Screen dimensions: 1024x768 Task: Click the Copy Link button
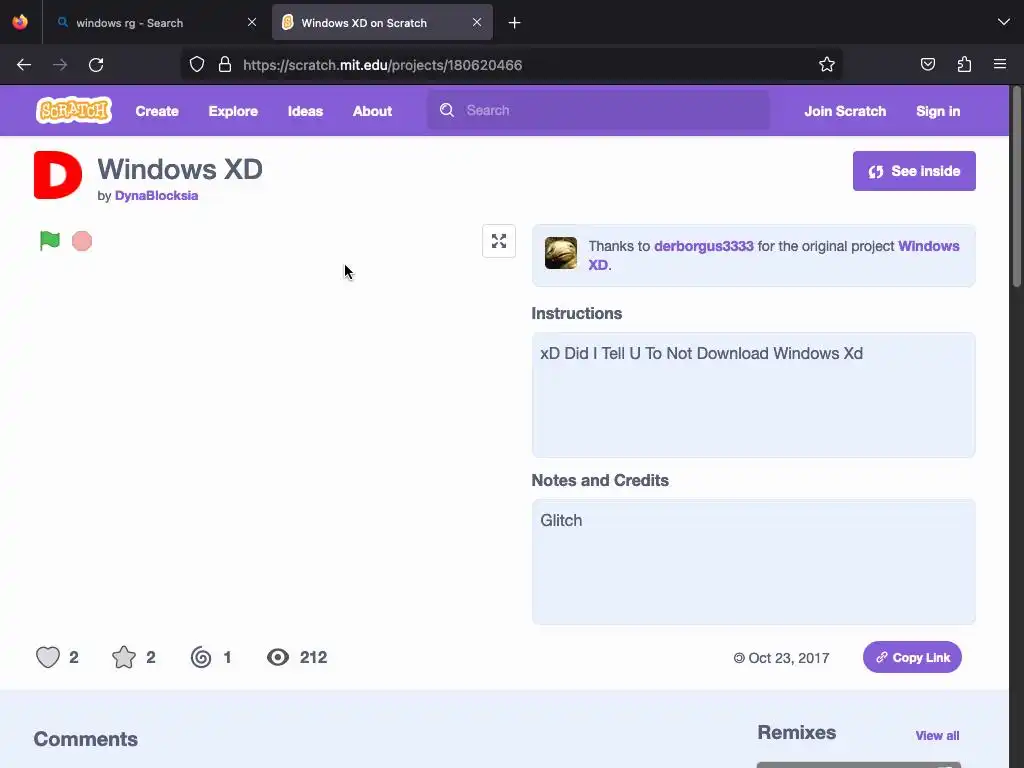click(x=912, y=657)
